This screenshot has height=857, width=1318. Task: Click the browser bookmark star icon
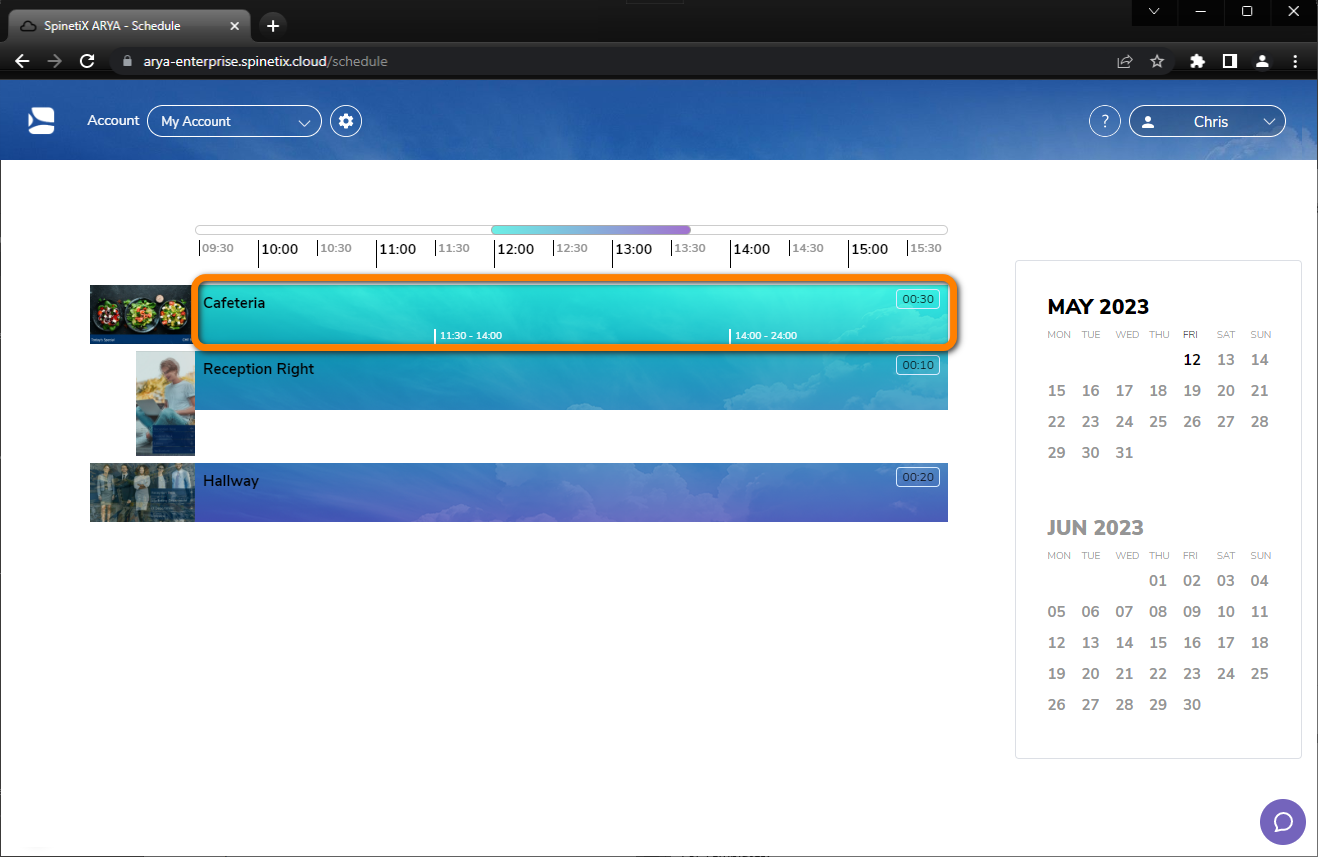pos(1157,61)
